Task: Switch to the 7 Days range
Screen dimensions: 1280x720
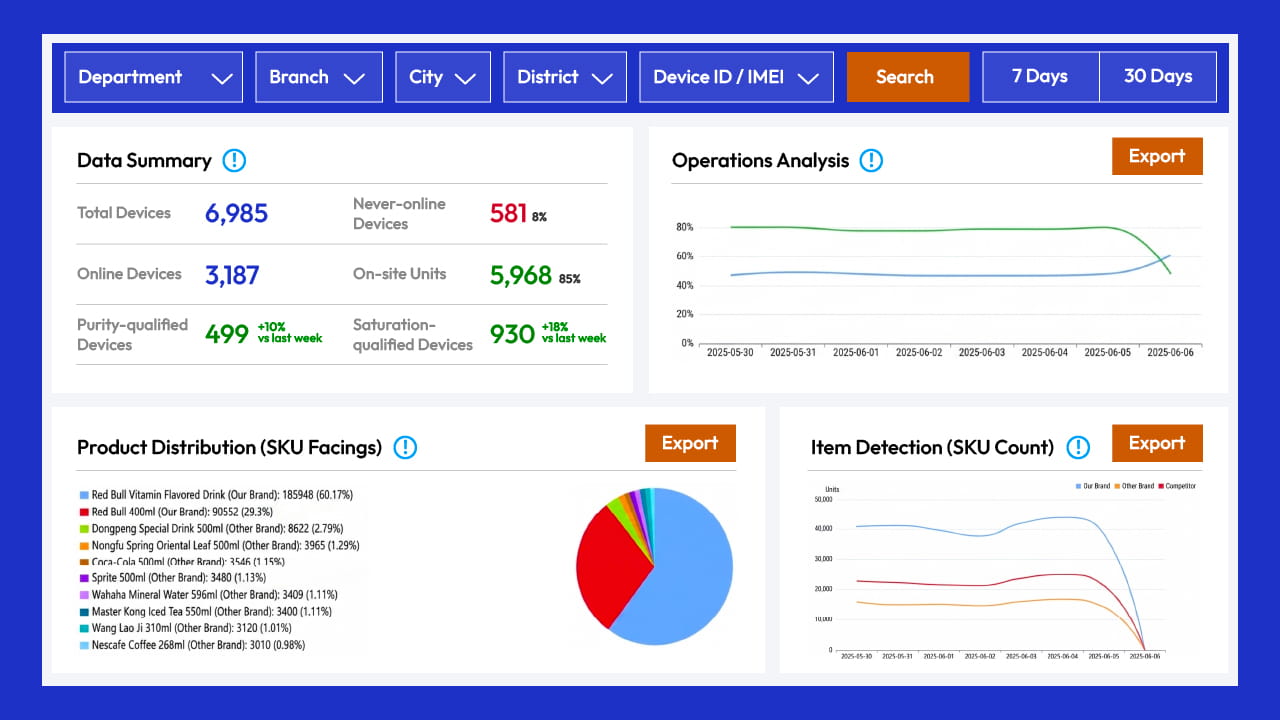Action: (x=1040, y=77)
